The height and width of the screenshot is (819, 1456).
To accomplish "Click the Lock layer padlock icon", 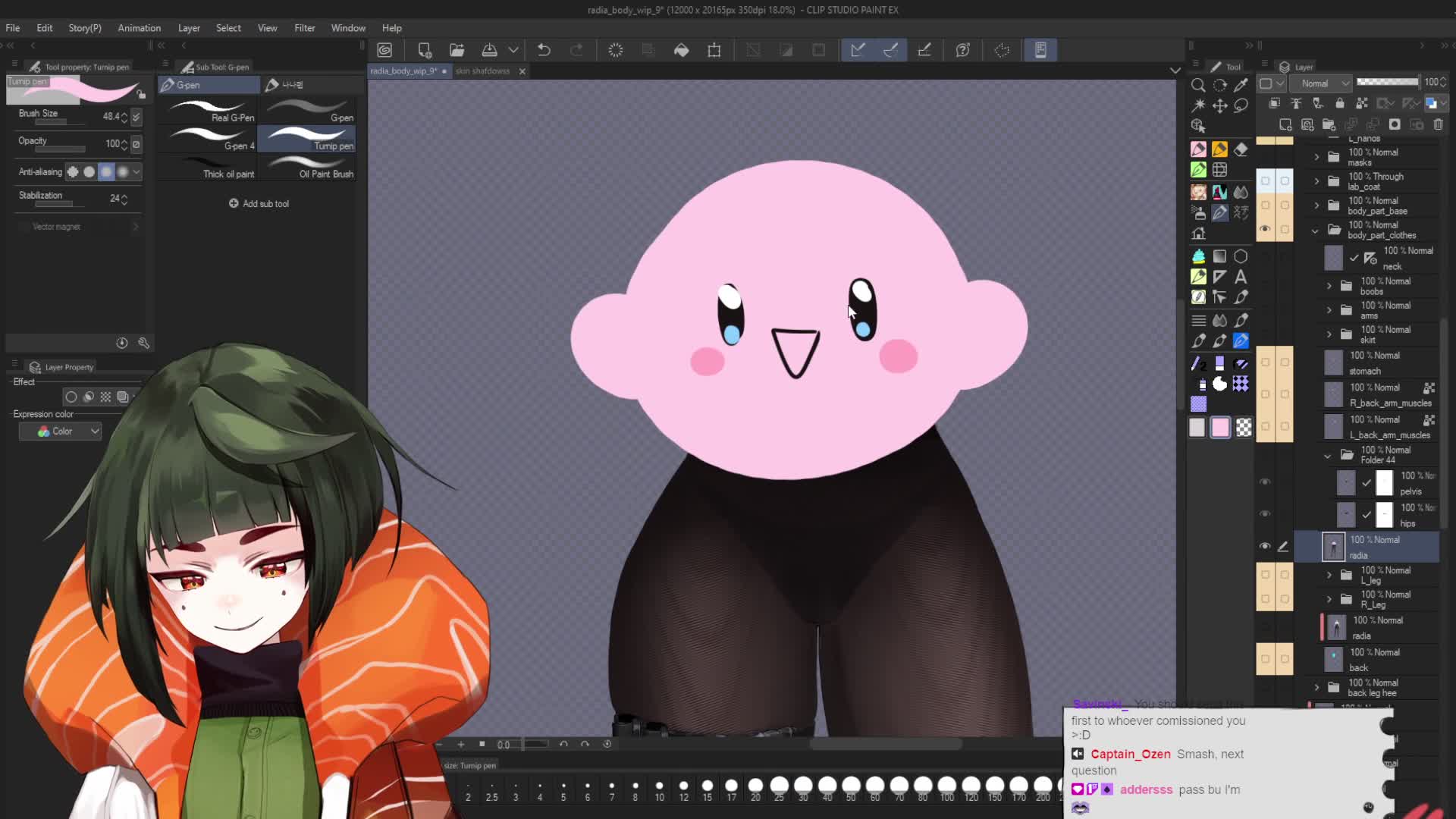I will 1340,103.
